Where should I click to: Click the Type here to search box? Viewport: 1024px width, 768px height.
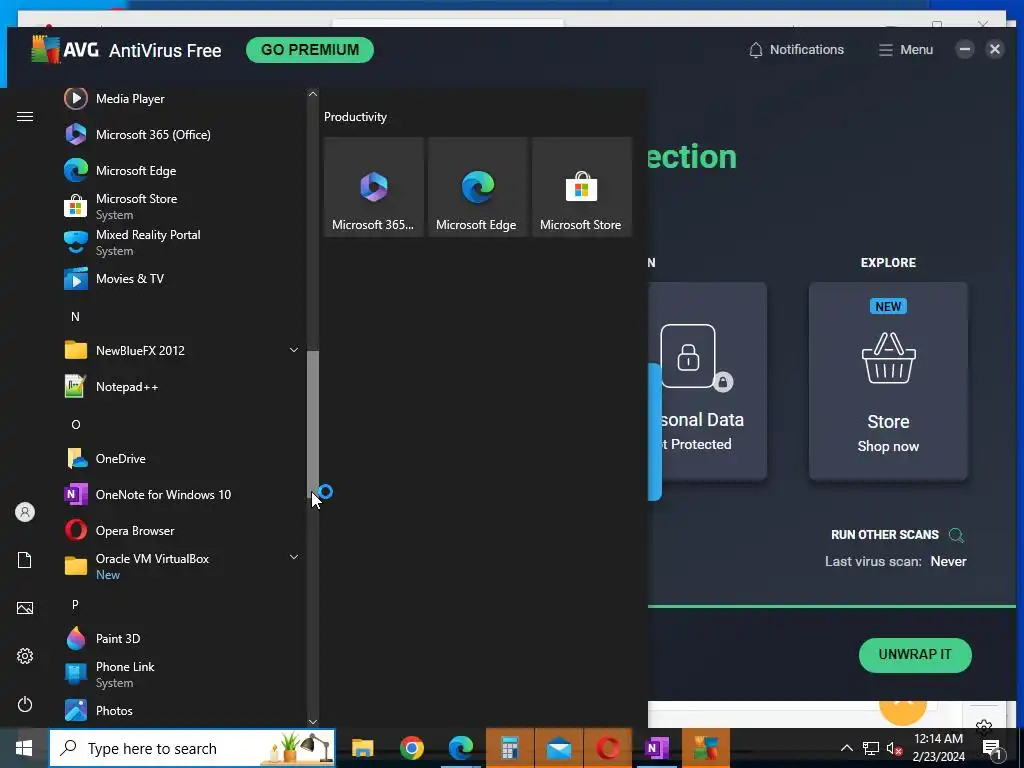[x=192, y=748]
